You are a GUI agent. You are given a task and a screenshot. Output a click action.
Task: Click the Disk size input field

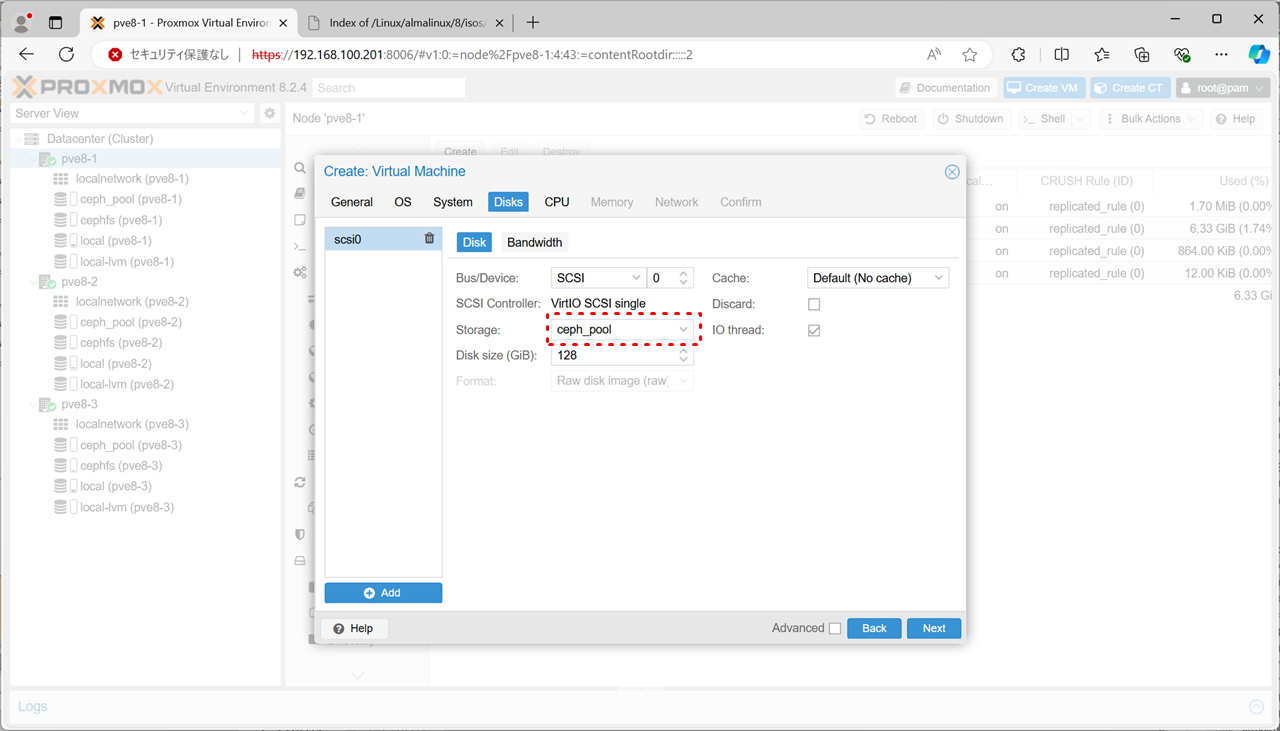tap(613, 355)
